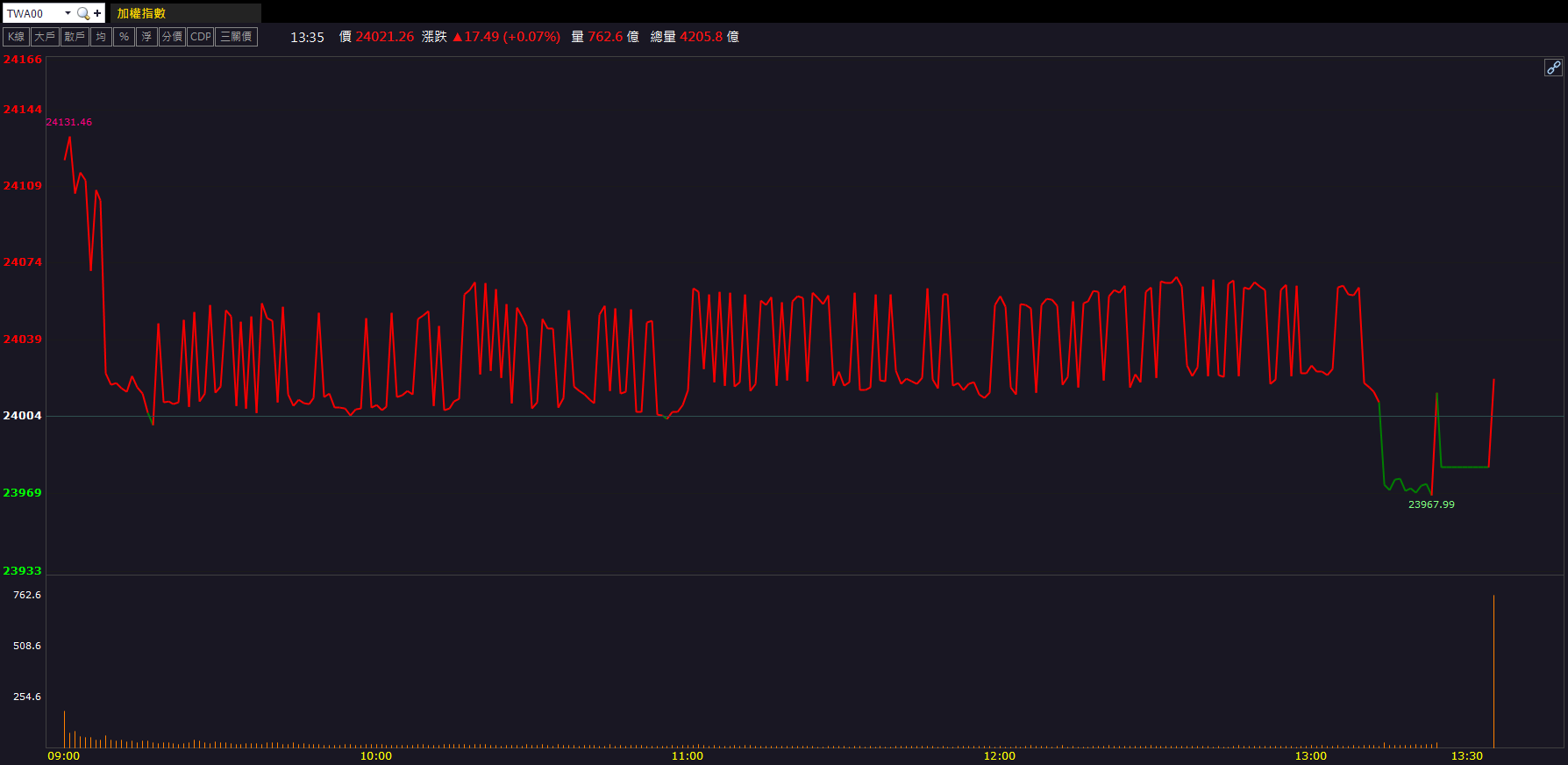Screen dimensions: 1568x765
Task: Click the 11:00 time axis label
Action: point(688,756)
